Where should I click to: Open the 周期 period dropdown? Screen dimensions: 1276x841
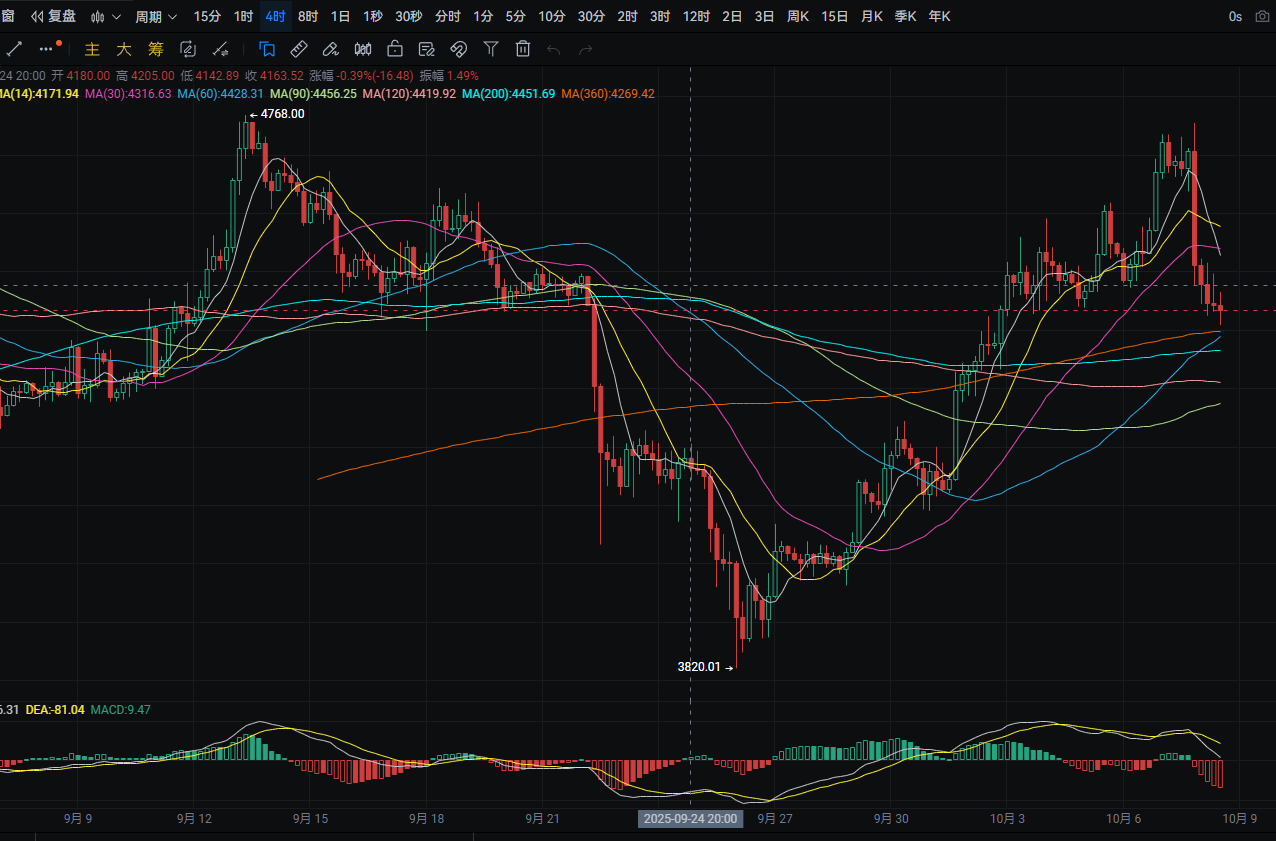click(x=156, y=16)
